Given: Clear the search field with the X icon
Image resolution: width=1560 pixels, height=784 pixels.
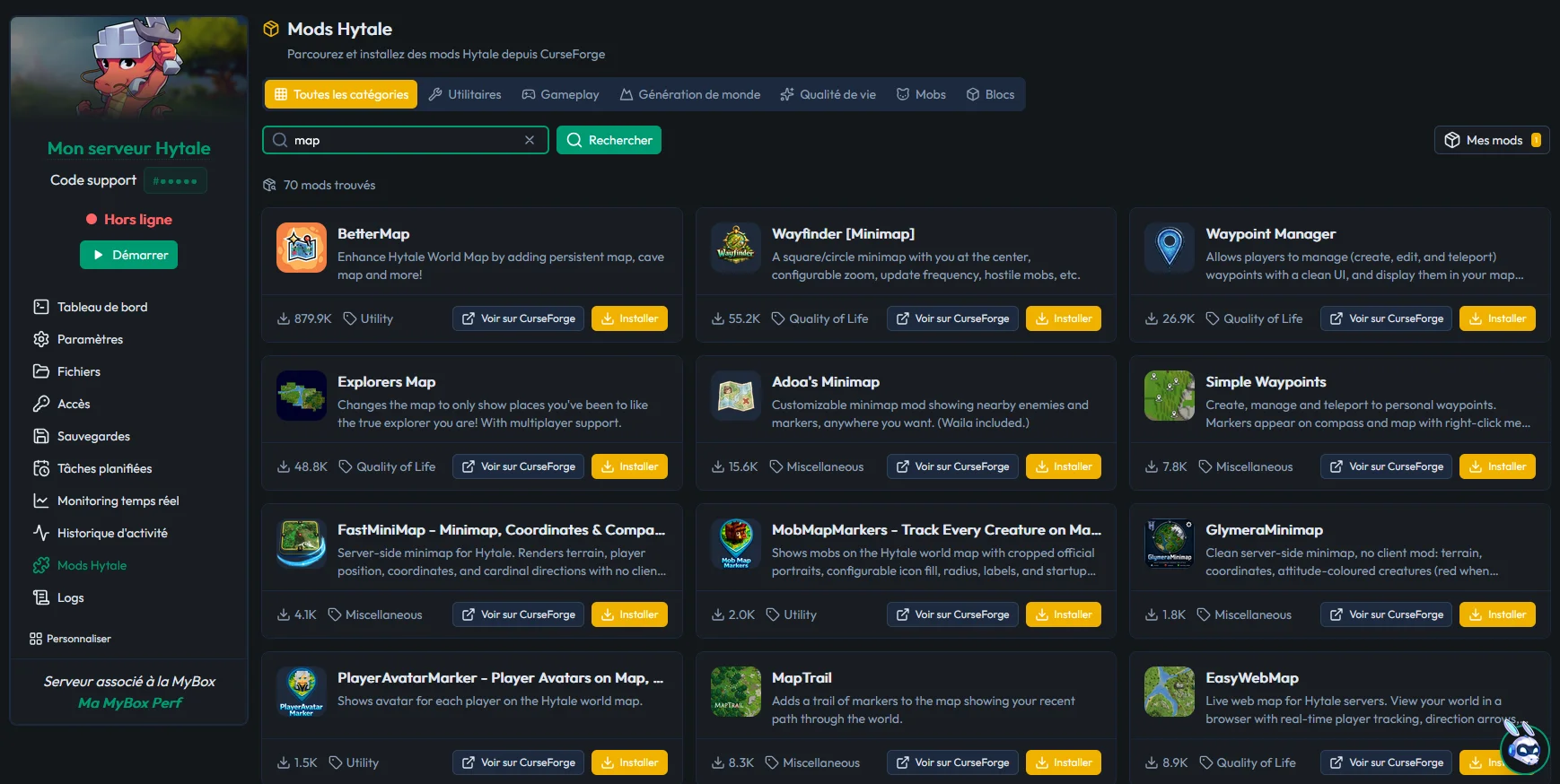Looking at the screenshot, I should click(530, 140).
